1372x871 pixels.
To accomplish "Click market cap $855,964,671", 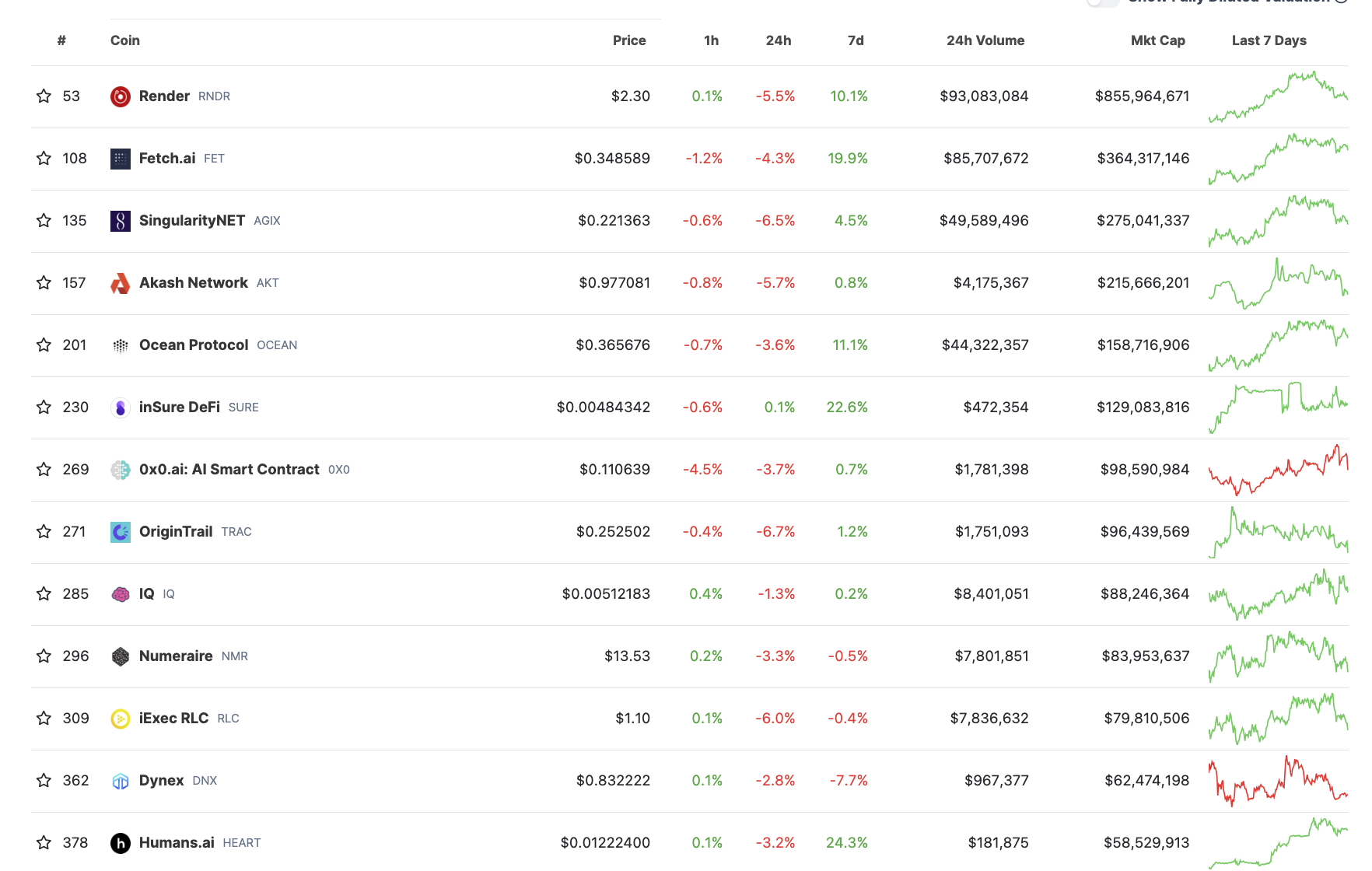I will click(x=1142, y=96).
